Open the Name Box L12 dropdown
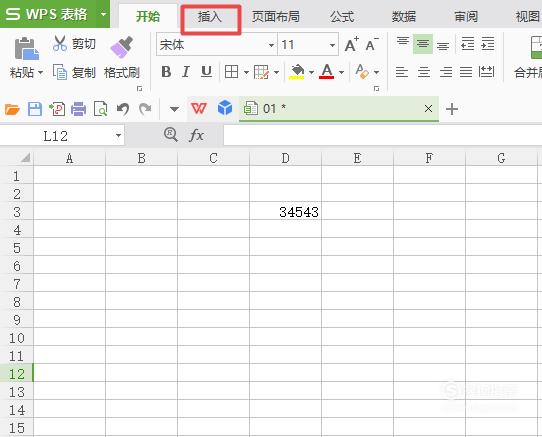This screenshot has height=437, width=542. (119, 135)
